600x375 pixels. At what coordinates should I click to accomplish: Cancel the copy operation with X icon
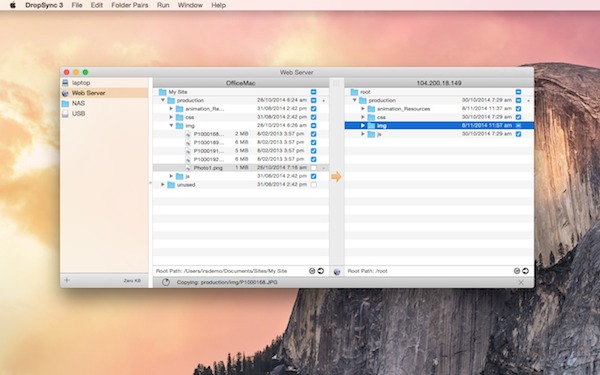point(521,282)
